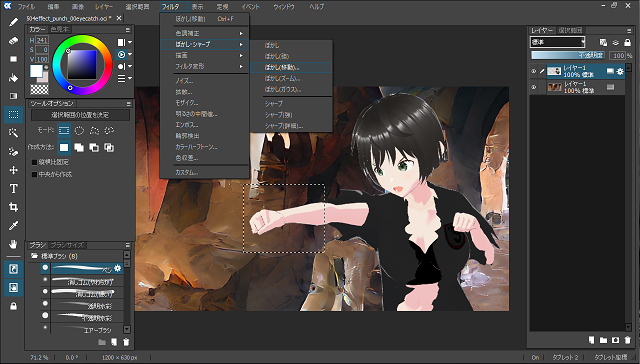Open the layer panel options menu
This screenshot has height=364, width=640.
[x=629, y=31]
